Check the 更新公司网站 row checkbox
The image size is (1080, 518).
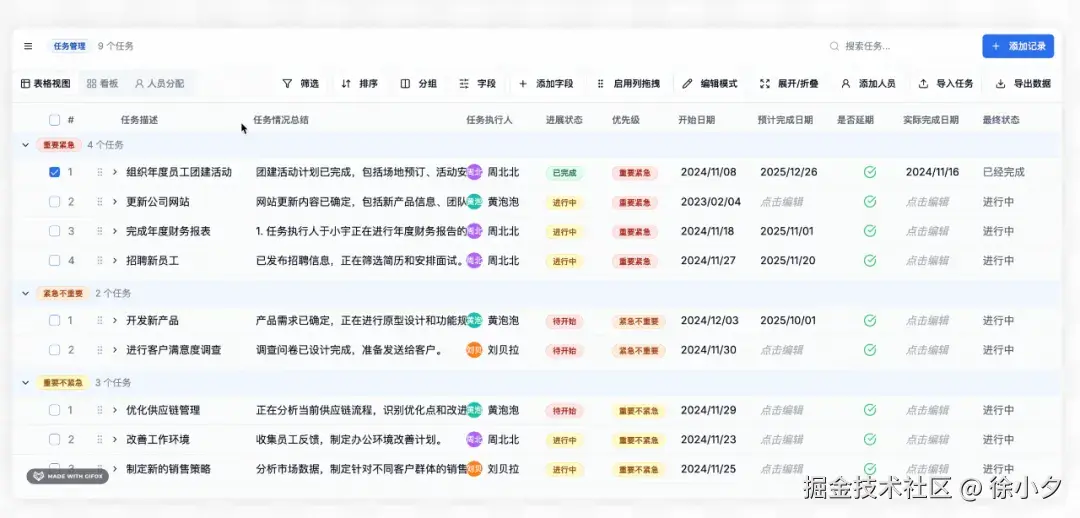pyautogui.click(x=54, y=202)
